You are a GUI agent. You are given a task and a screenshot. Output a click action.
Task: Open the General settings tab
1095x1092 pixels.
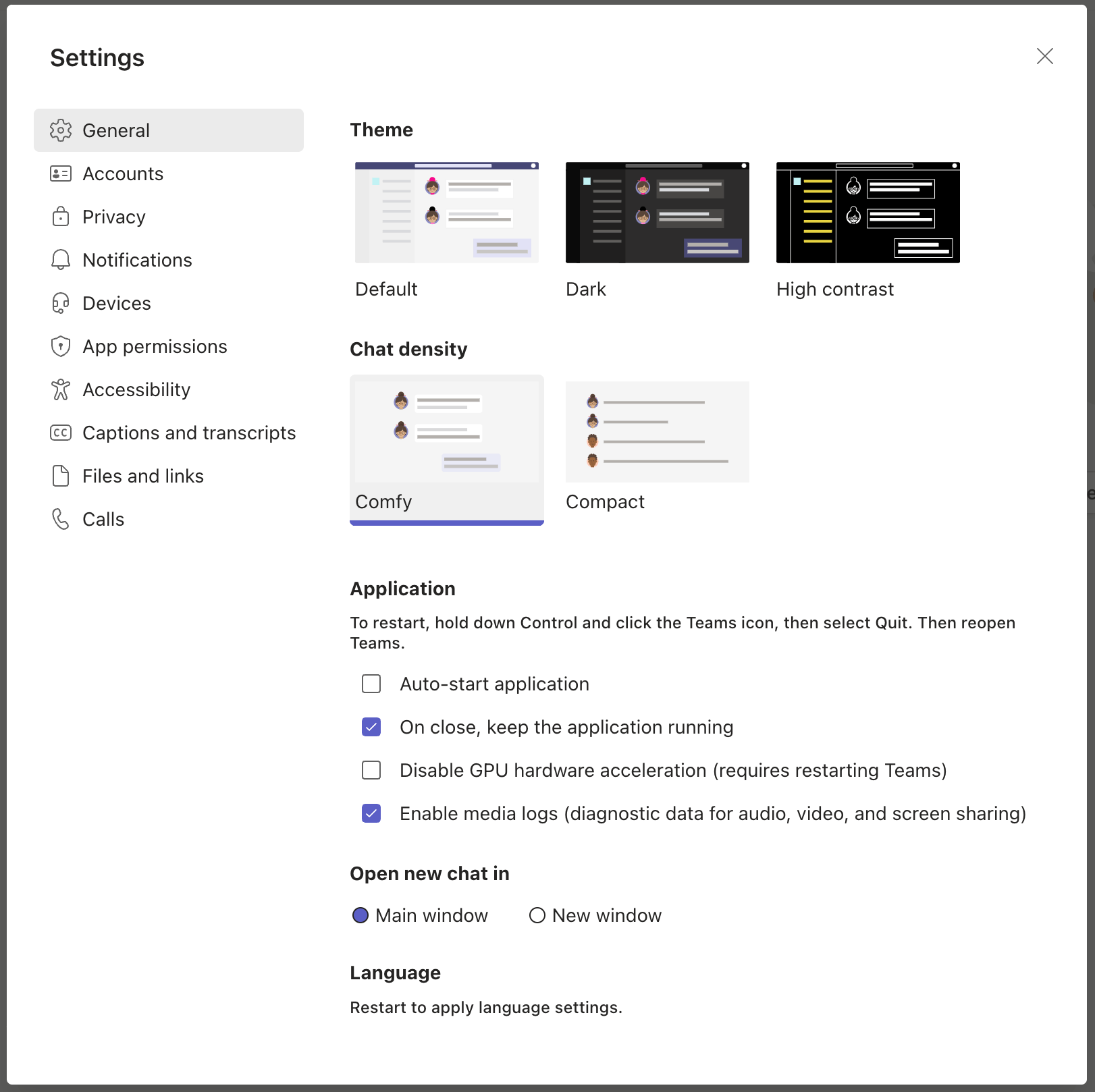pyautogui.click(x=169, y=130)
